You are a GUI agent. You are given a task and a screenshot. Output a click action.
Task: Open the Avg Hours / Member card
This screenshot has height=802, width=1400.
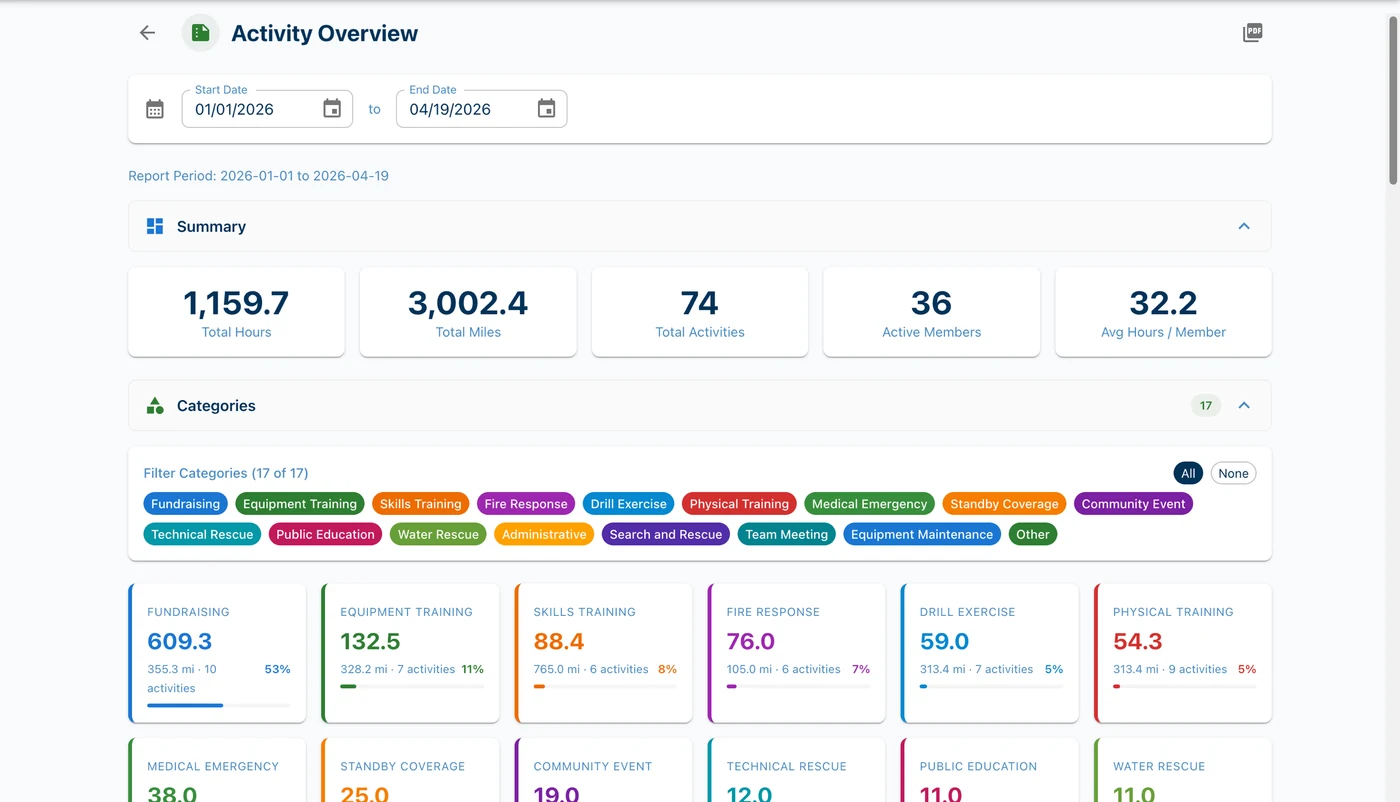[1163, 312]
